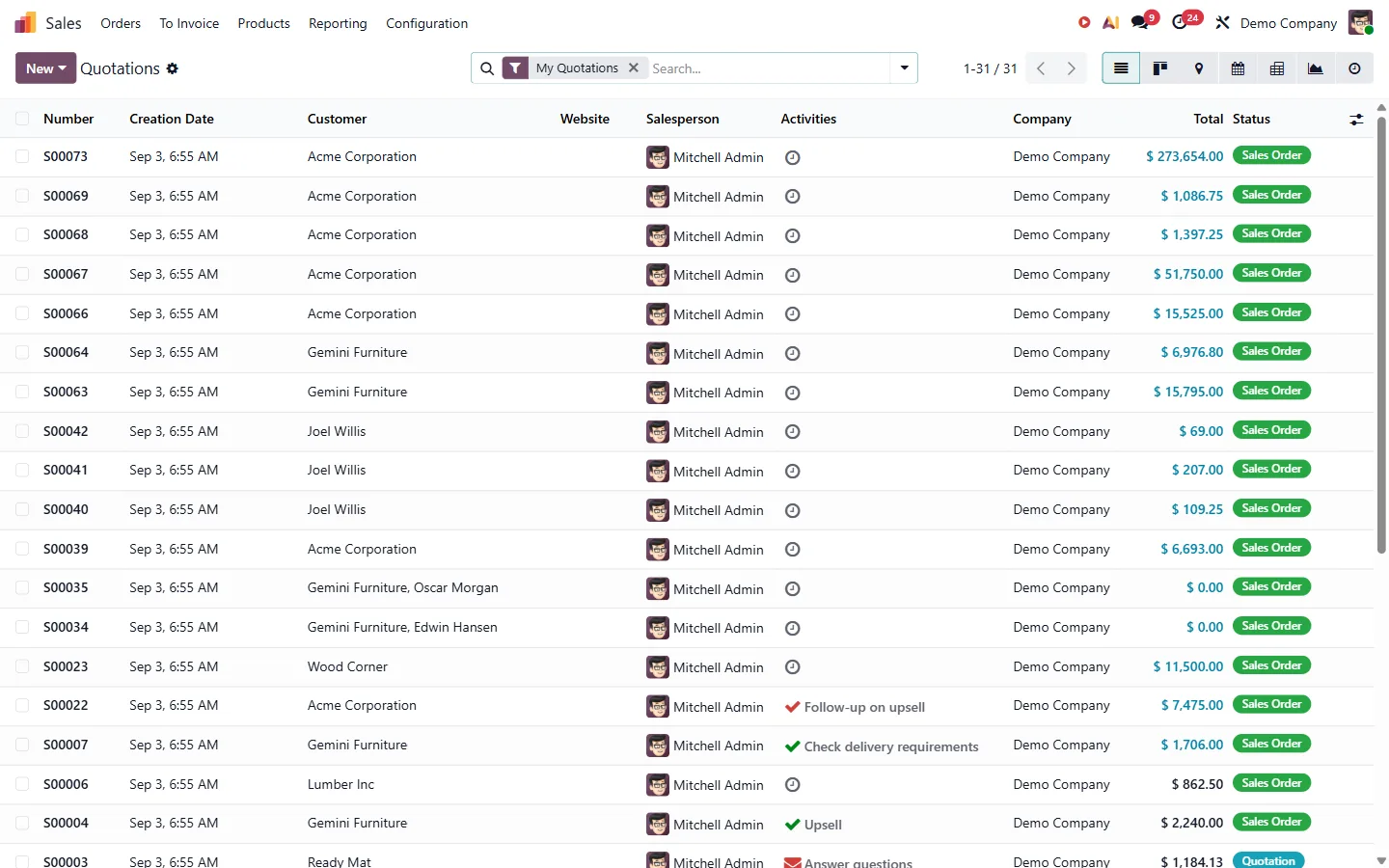Open the Reporting menu
The width and height of the screenshot is (1389, 868).
338,23
